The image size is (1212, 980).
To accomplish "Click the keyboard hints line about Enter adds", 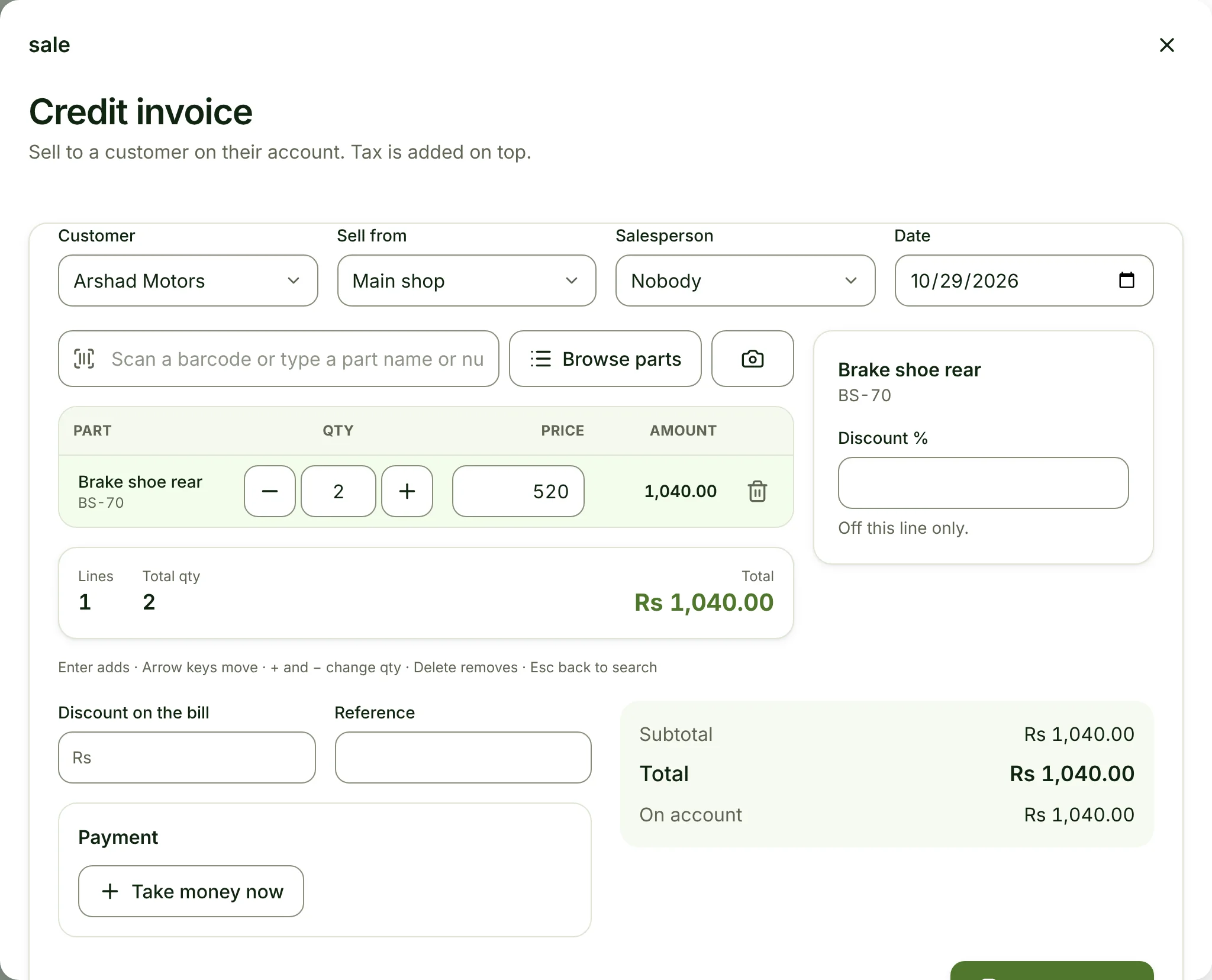I will click(357, 668).
